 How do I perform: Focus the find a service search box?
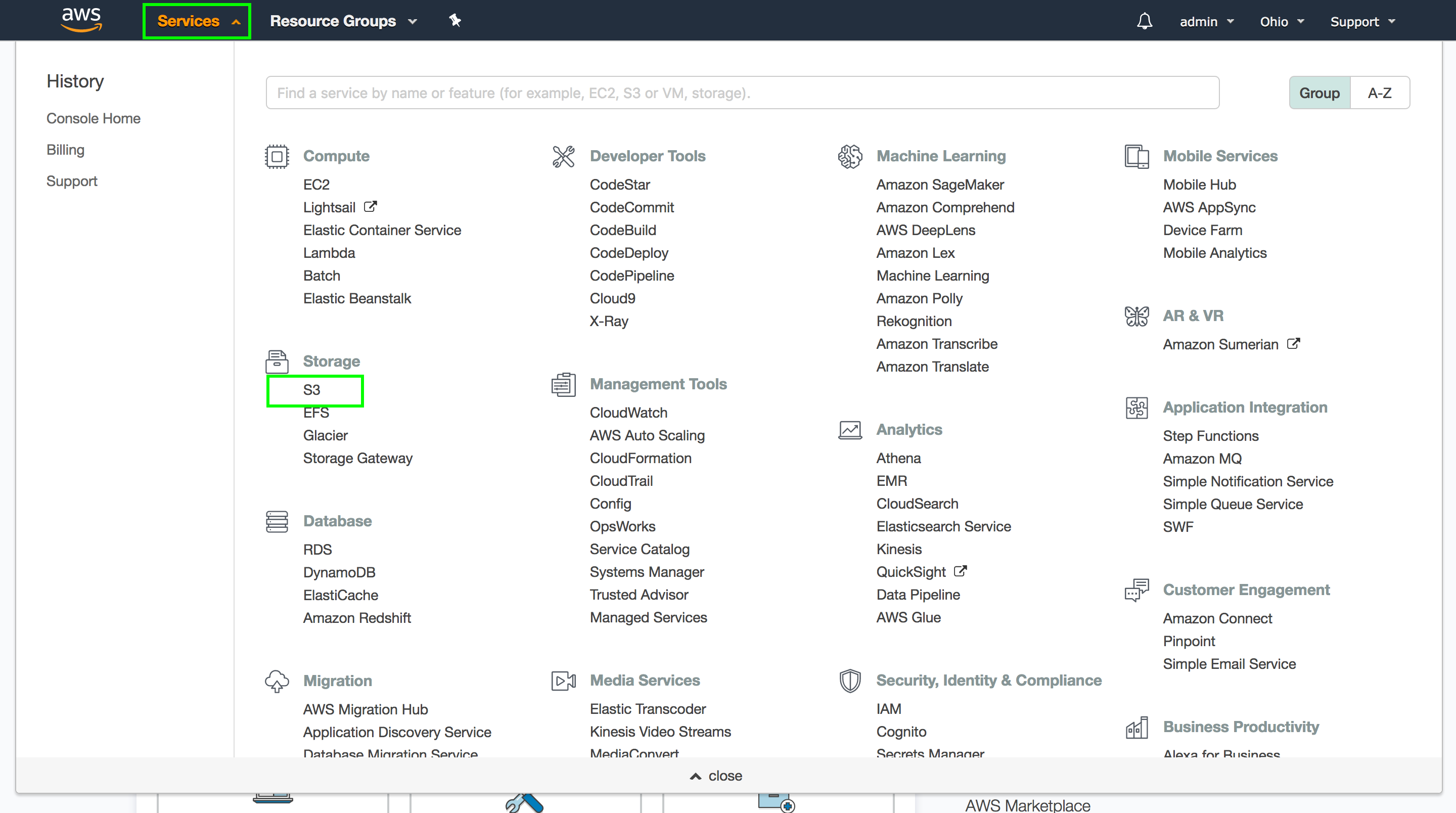pos(742,93)
